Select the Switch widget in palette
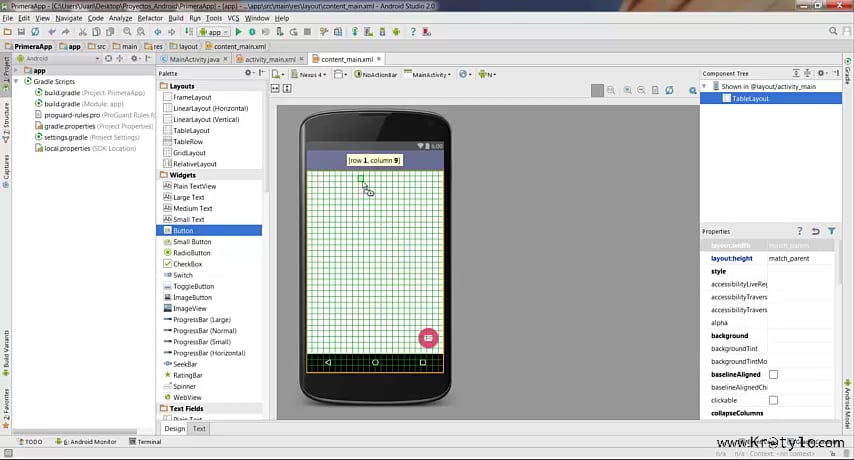This screenshot has height=460, width=854. tap(209, 275)
